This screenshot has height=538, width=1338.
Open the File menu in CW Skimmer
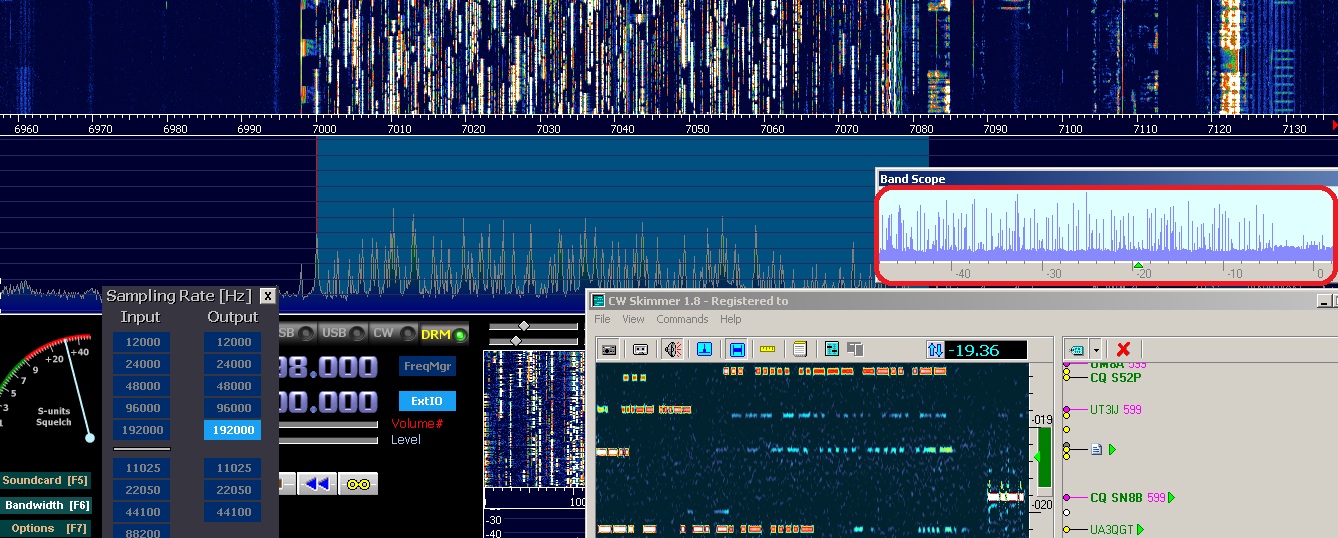[x=602, y=319]
